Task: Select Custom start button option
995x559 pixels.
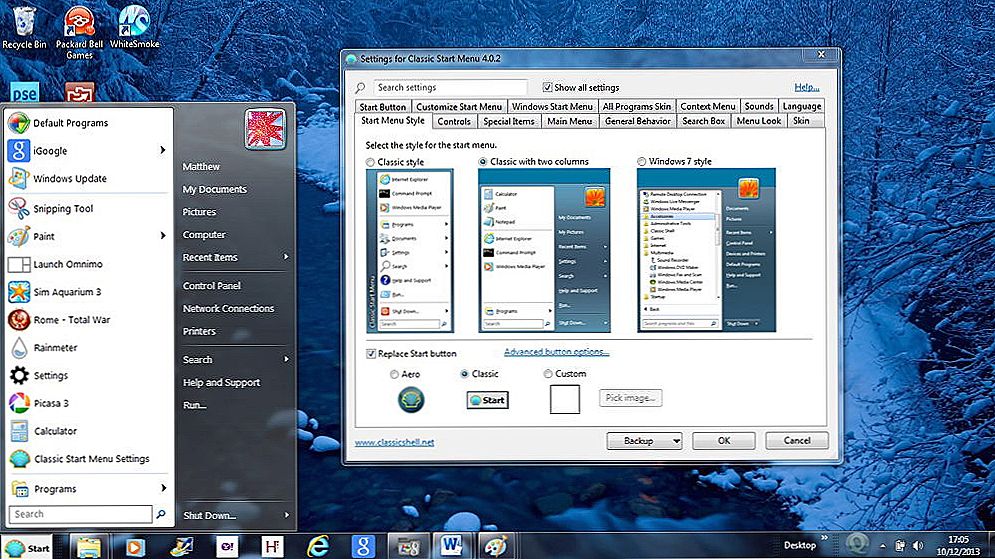Action: click(x=548, y=374)
